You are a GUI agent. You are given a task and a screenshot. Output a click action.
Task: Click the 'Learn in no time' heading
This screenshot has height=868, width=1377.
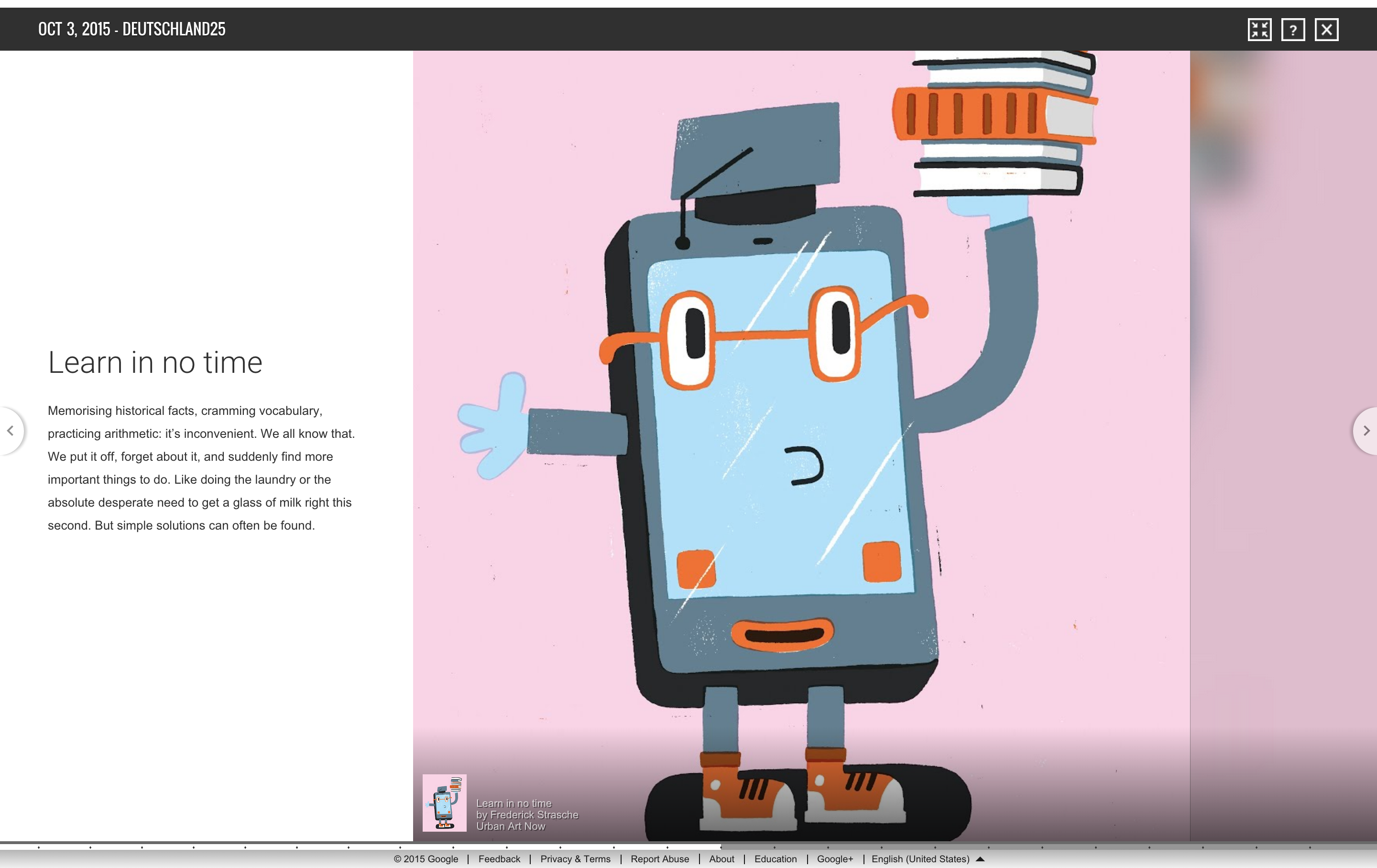click(155, 362)
